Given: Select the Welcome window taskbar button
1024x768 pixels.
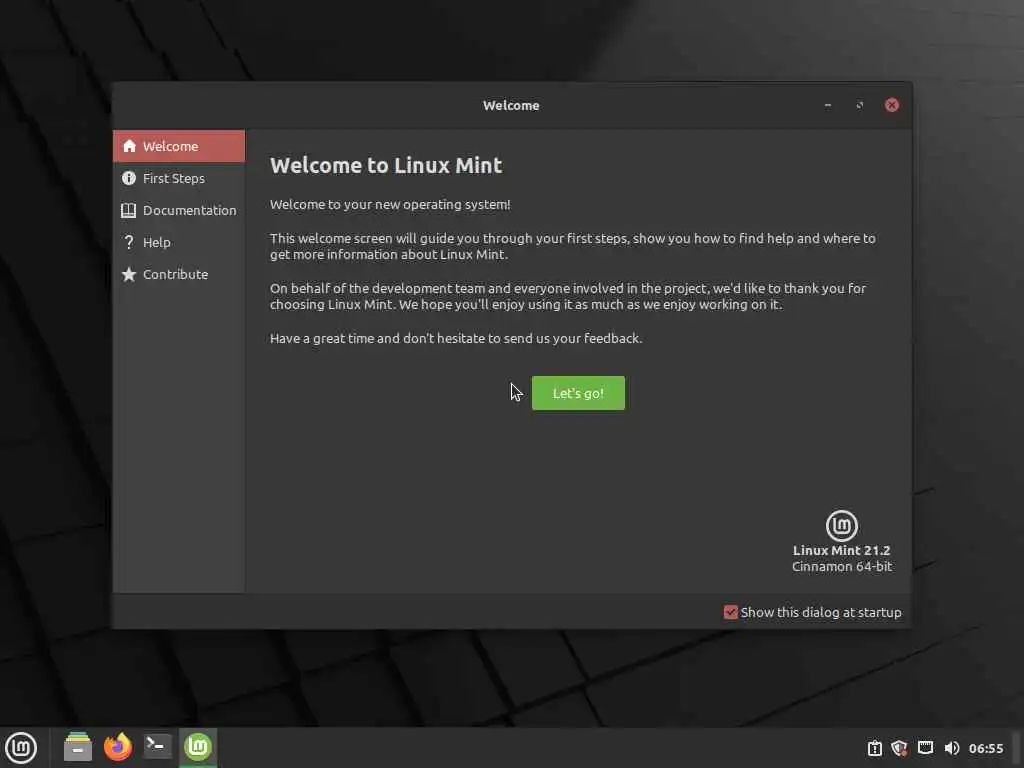Looking at the screenshot, I should (x=198, y=747).
